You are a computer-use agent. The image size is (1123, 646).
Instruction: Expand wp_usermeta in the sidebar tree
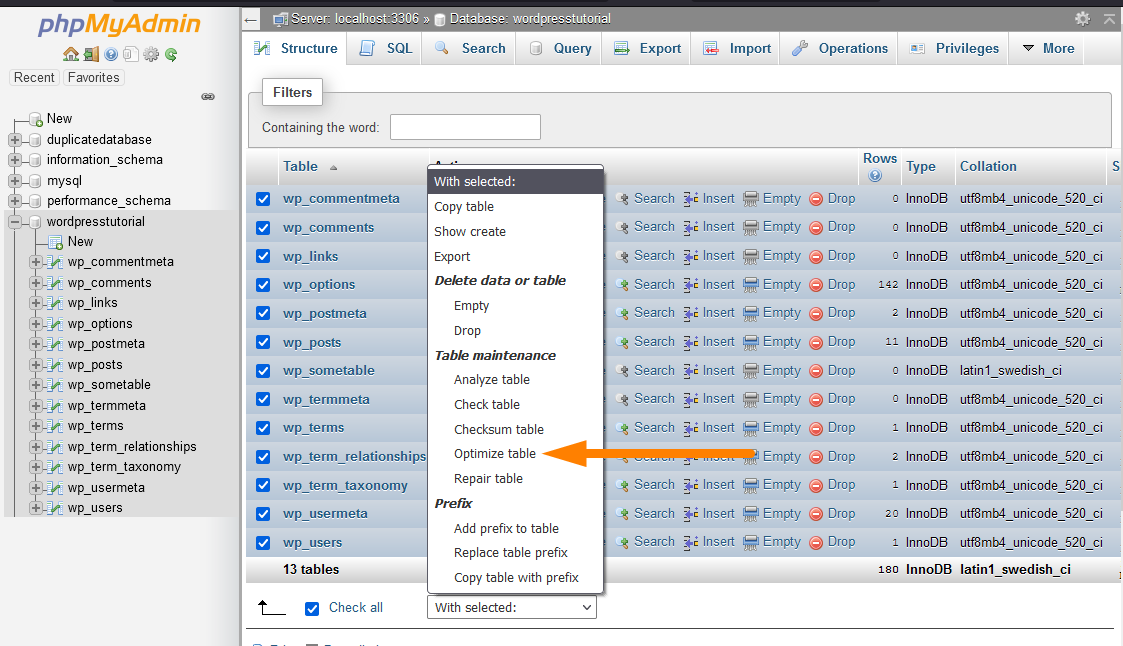pos(35,488)
